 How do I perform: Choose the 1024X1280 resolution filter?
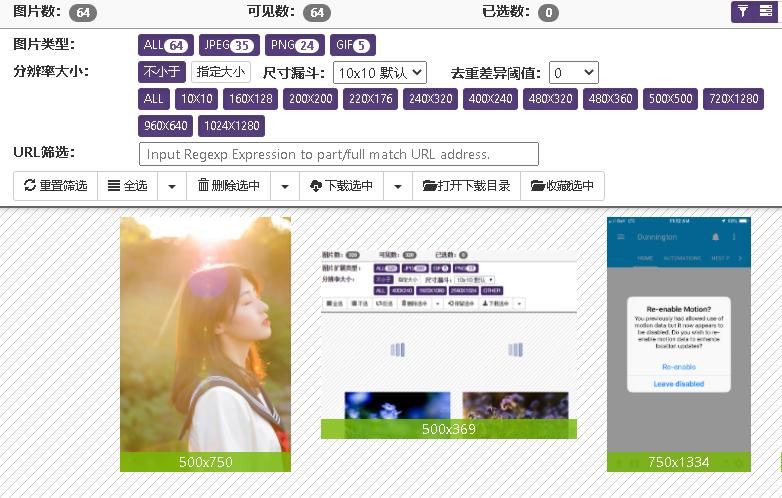231,126
